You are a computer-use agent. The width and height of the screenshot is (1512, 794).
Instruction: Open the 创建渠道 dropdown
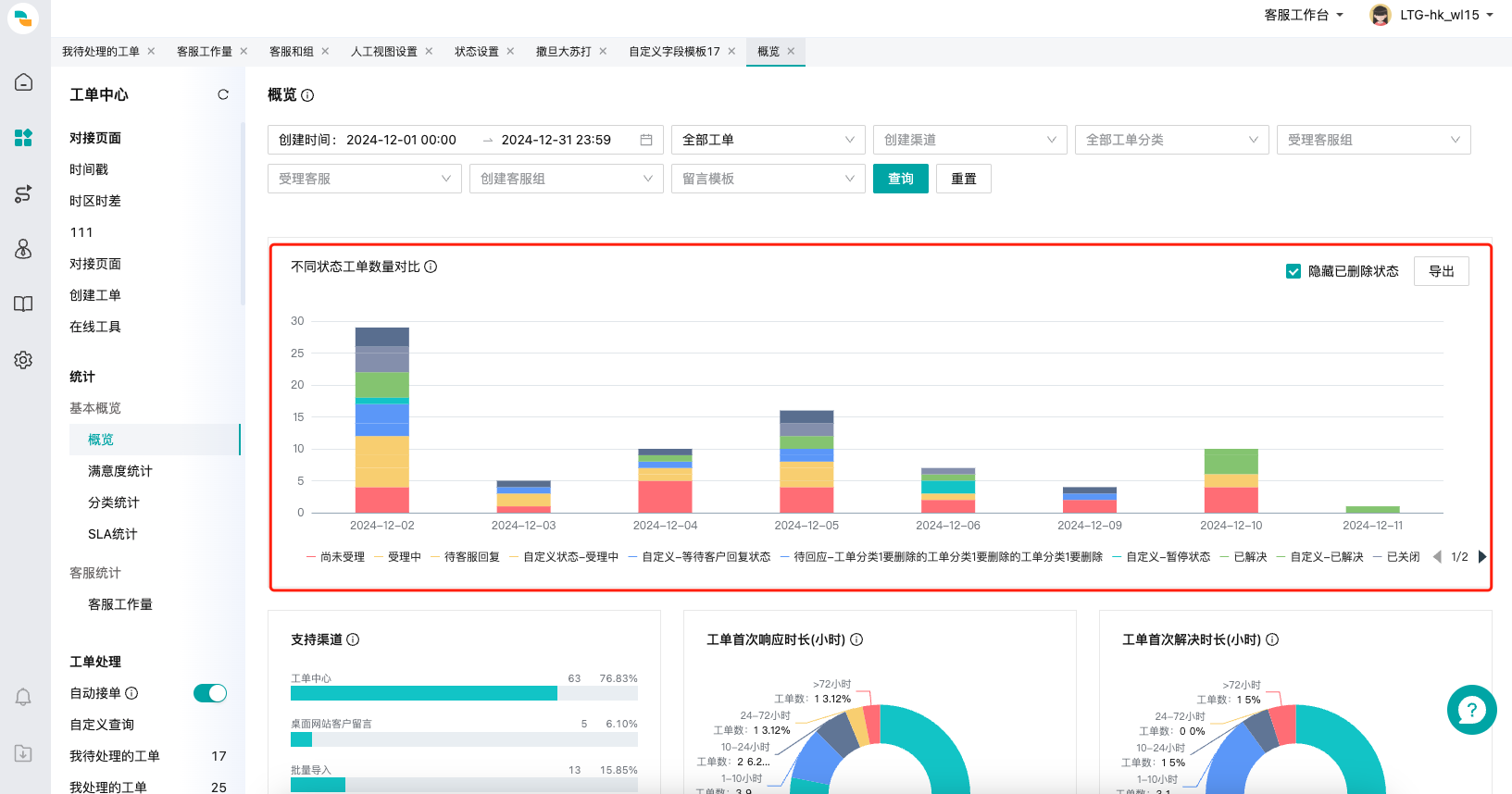970,140
